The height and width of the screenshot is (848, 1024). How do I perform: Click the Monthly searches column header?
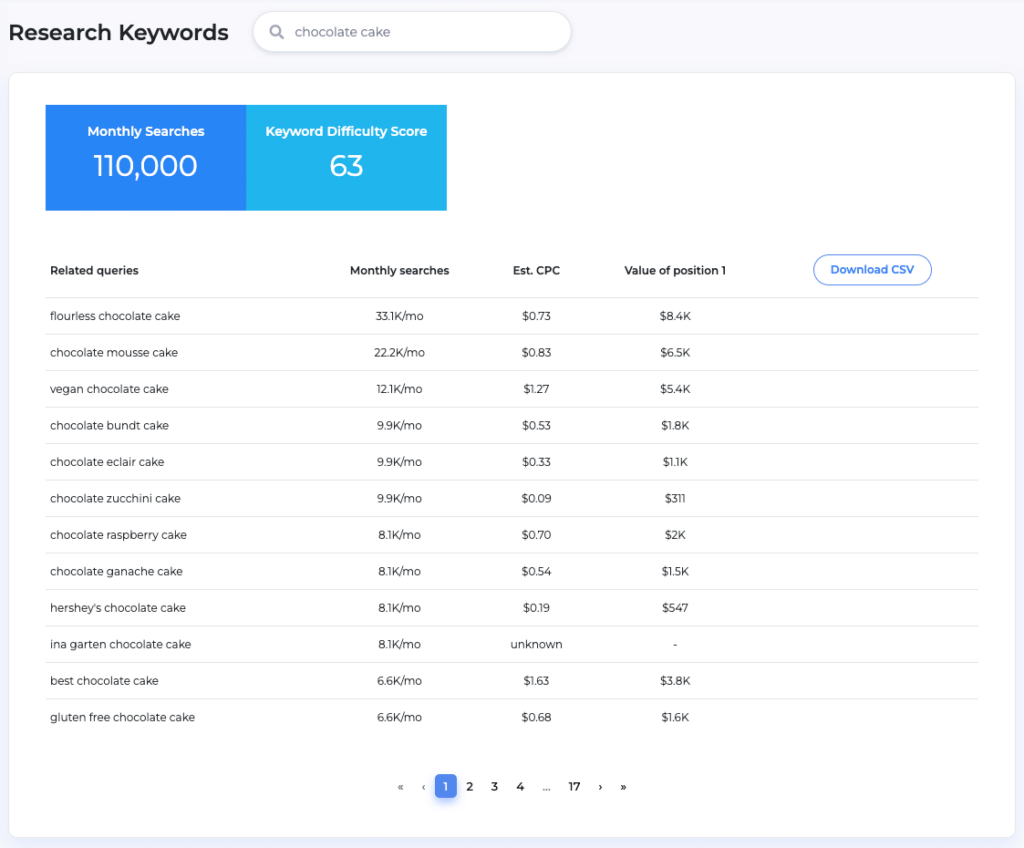point(399,270)
